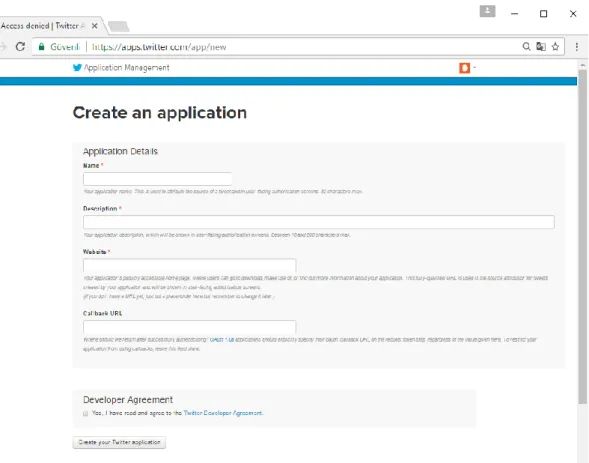Minimize the Chrome window
This screenshot has width=589, height=463.
(x=515, y=14)
